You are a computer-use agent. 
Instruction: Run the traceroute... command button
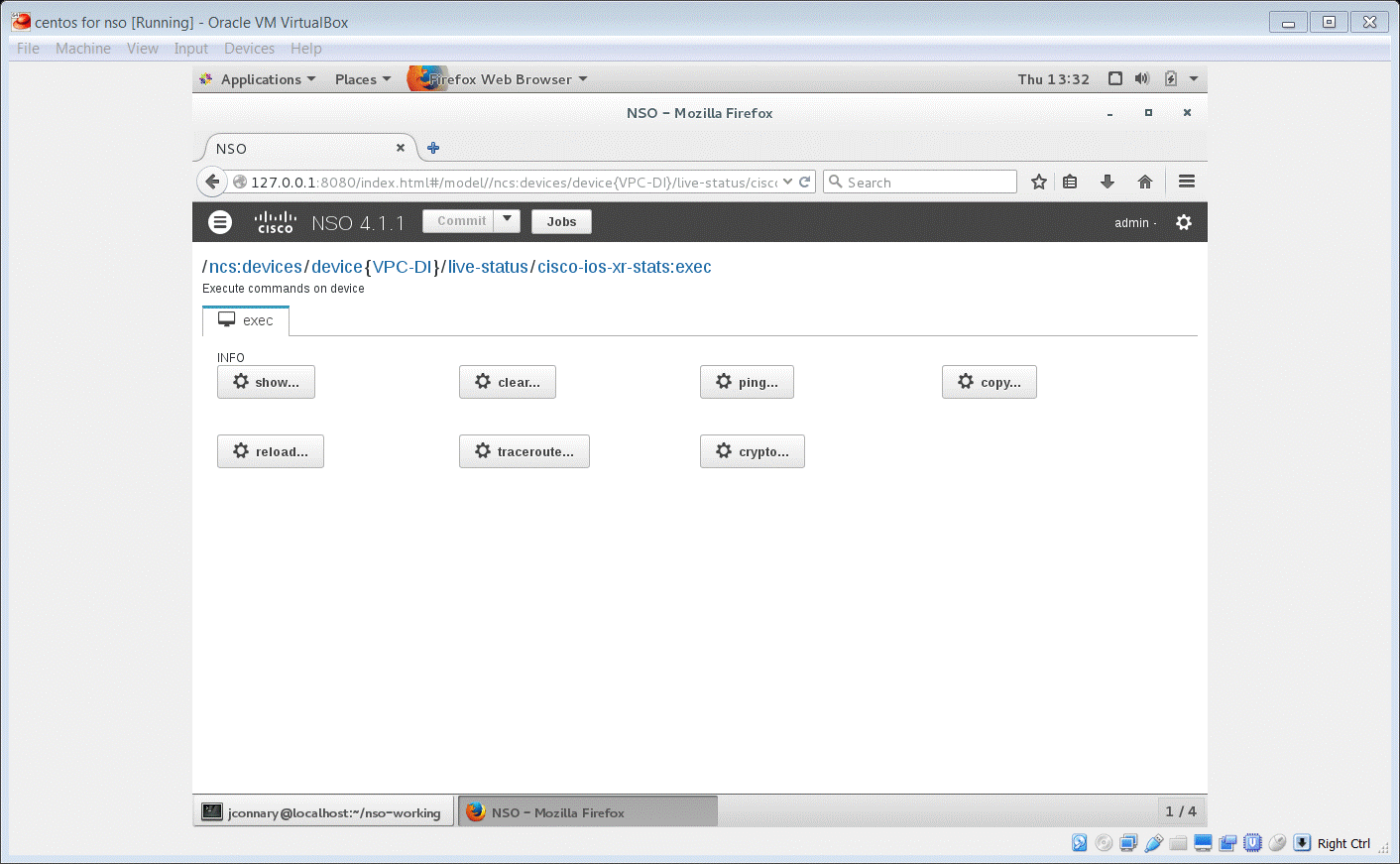click(x=525, y=451)
